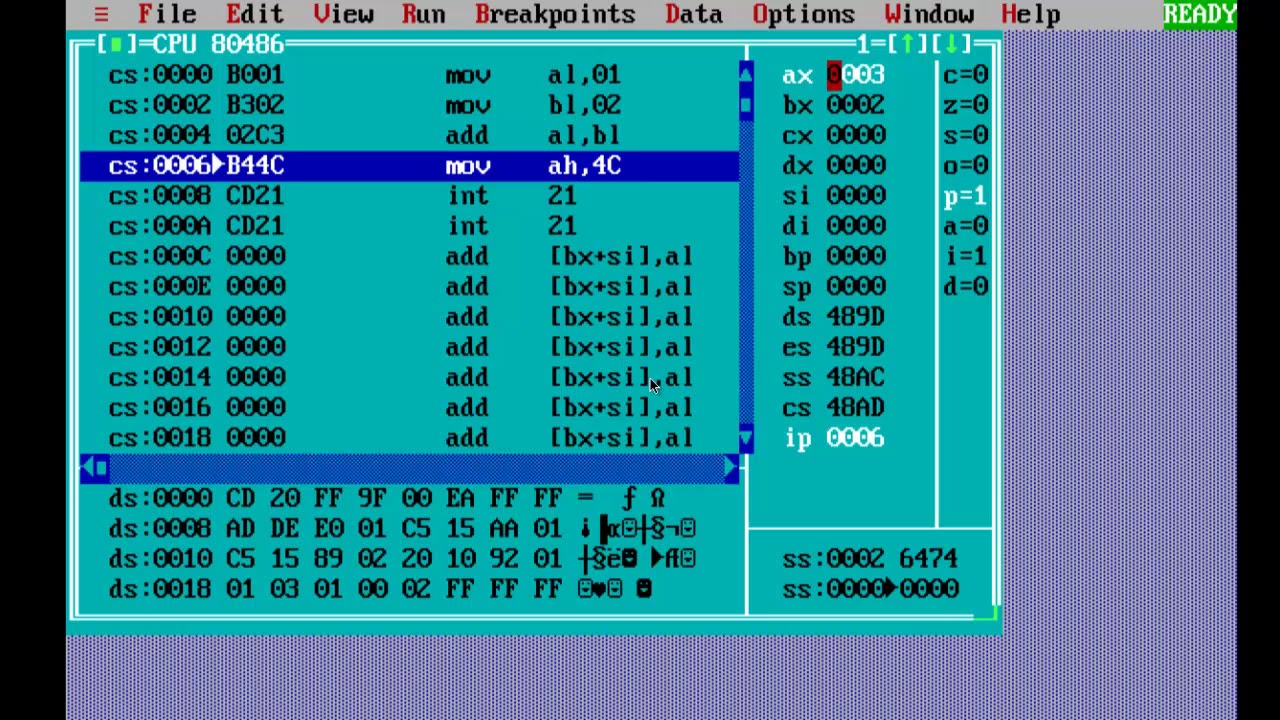Click the code pane scroll-down arrow
This screenshot has width=1280, height=720.
pyautogui.click(x=746, y=438)
